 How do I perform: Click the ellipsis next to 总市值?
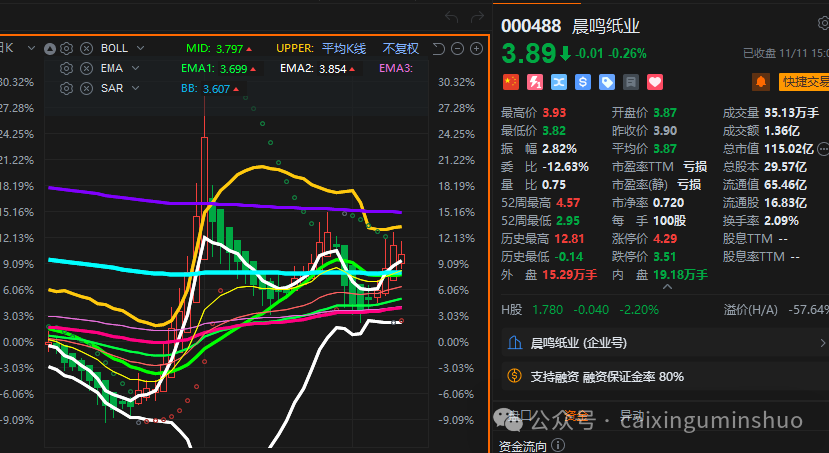click(x=823, y=149)
